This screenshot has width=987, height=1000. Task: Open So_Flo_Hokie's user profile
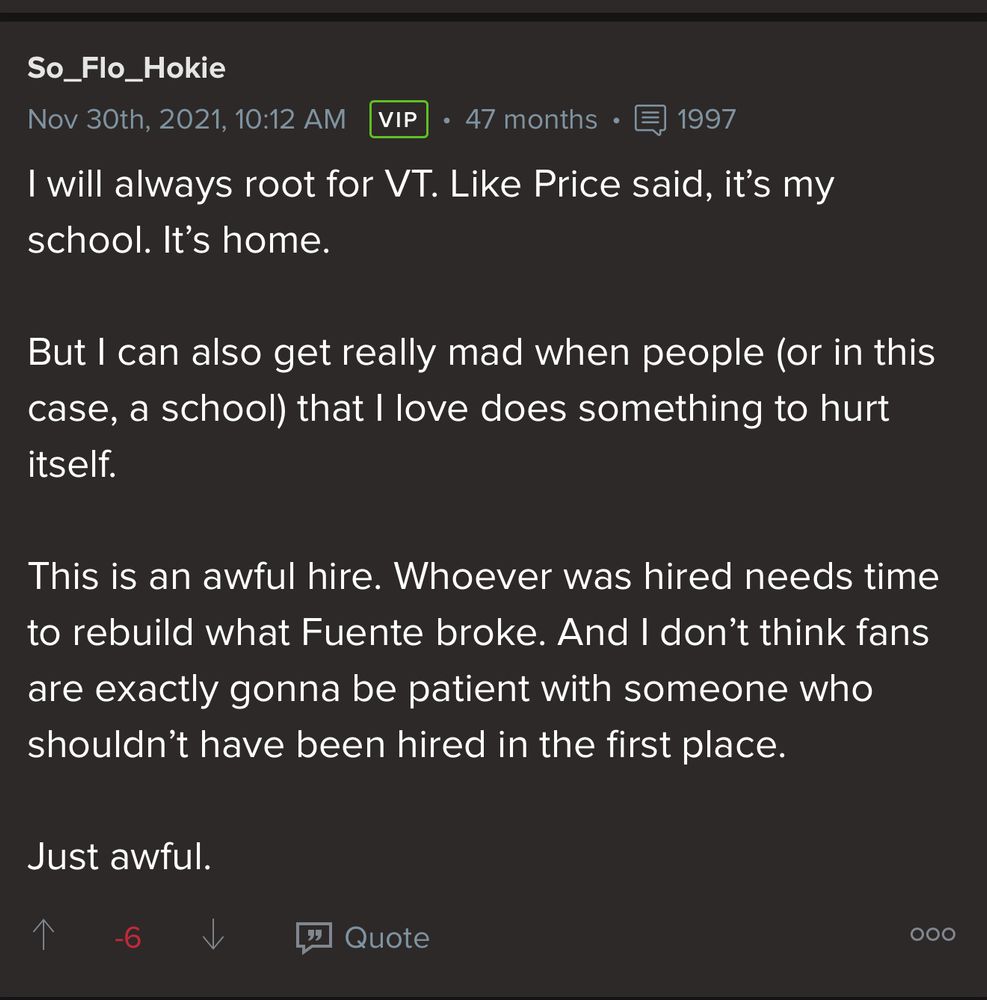point(127,68)
